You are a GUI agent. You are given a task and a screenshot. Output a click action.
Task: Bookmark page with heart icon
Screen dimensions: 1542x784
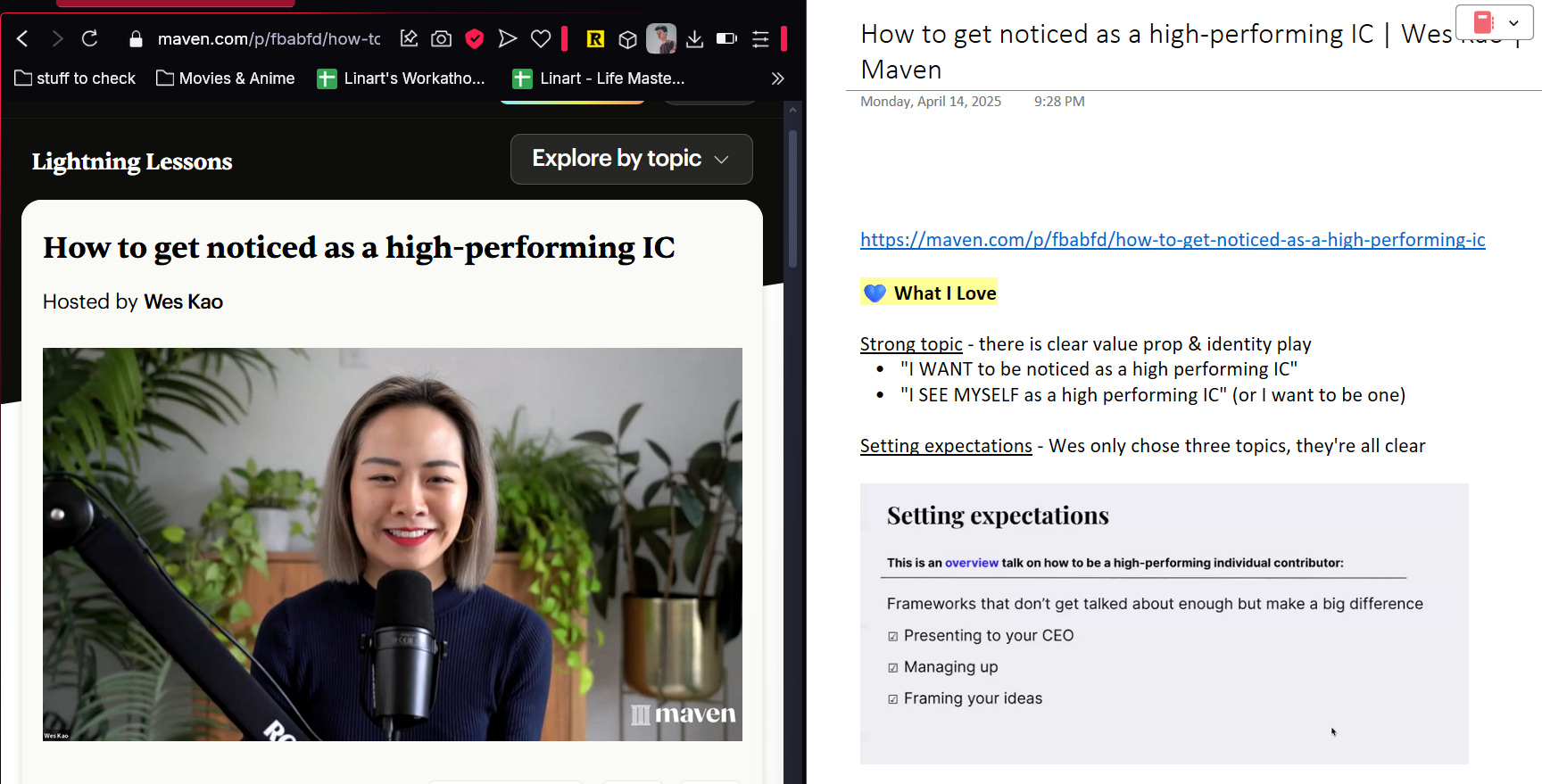pyautogui.click(x=541, y=38)
